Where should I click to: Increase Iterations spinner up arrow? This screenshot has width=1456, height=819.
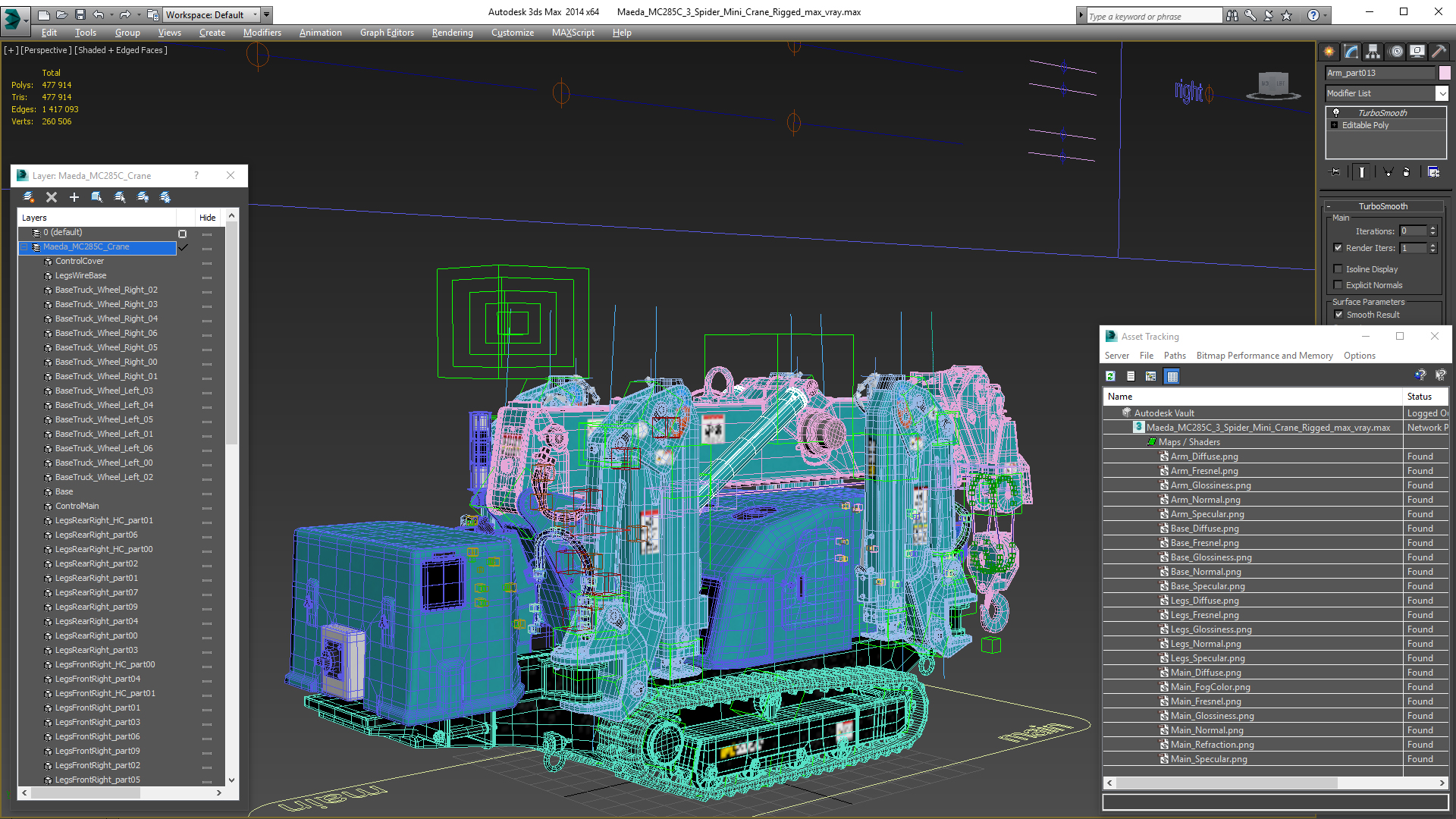coord(1433,228)
